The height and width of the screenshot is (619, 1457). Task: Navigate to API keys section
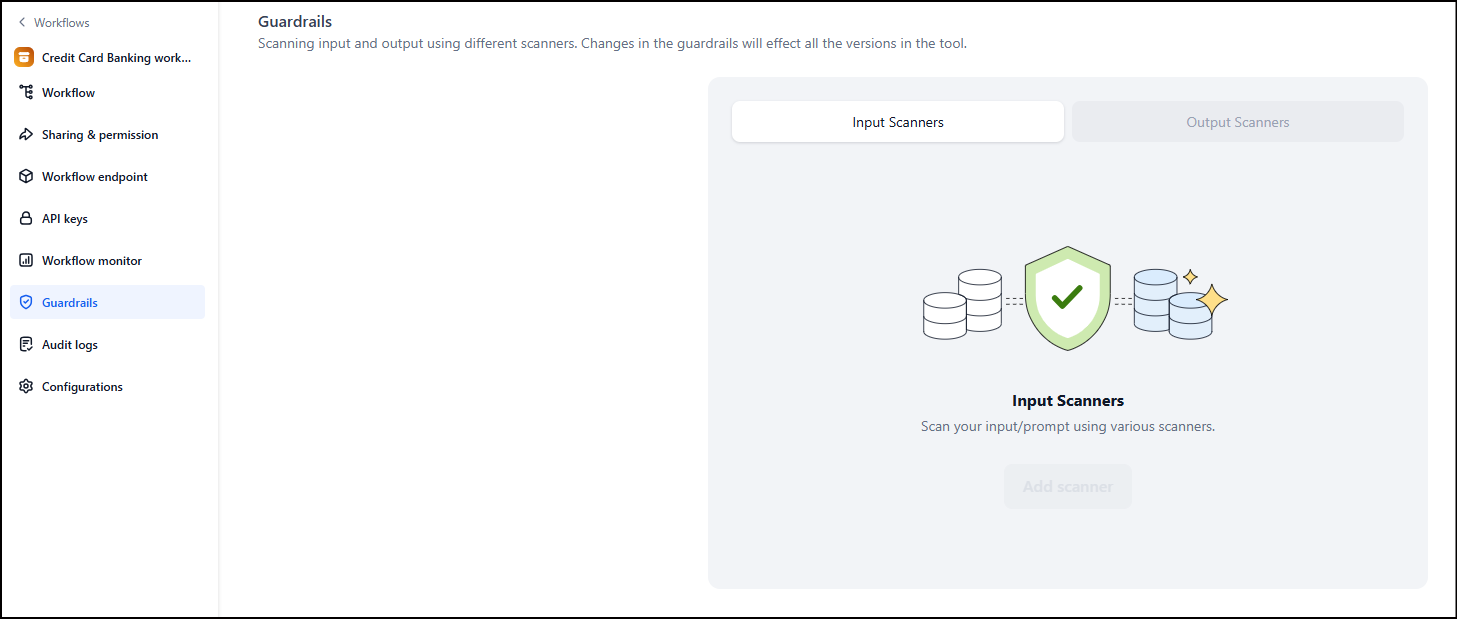coord(65,219)
